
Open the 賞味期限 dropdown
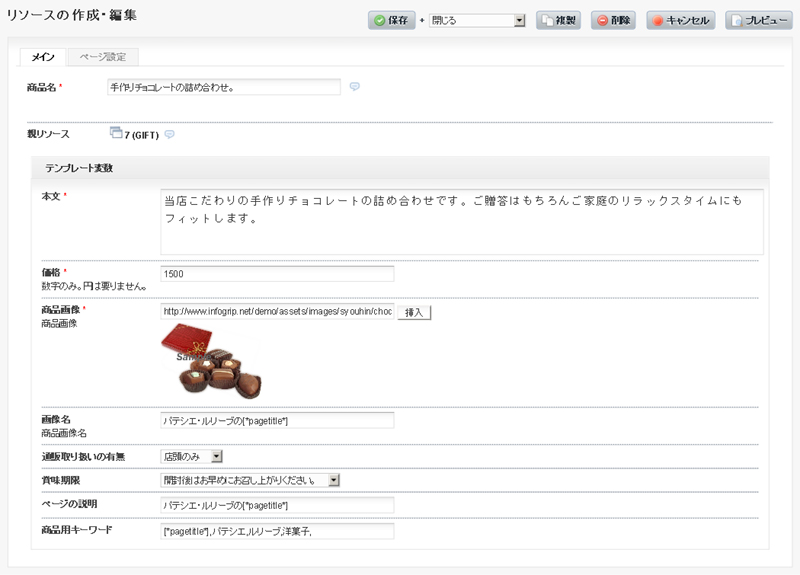pos(250,480)
